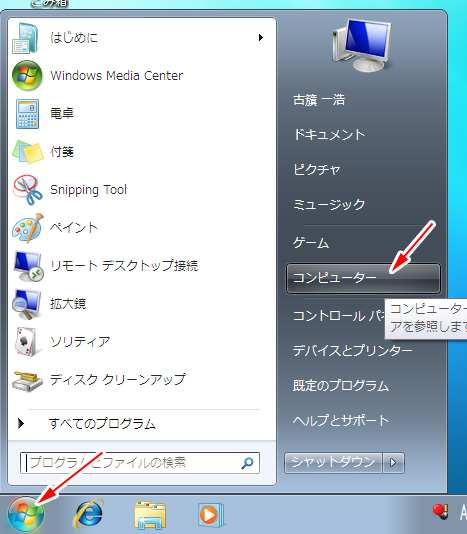
Task: Select コンピューター menu entry
Action: pyautogui.click(x=363, y=278)
